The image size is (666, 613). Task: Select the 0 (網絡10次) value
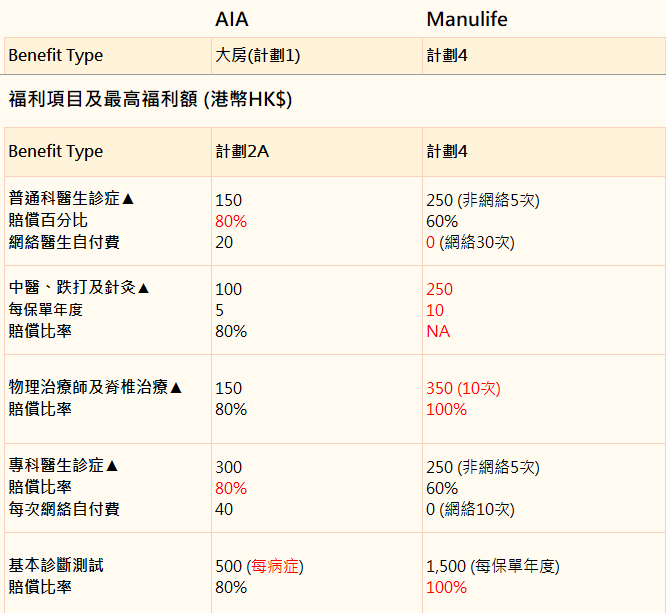point(470,509)
